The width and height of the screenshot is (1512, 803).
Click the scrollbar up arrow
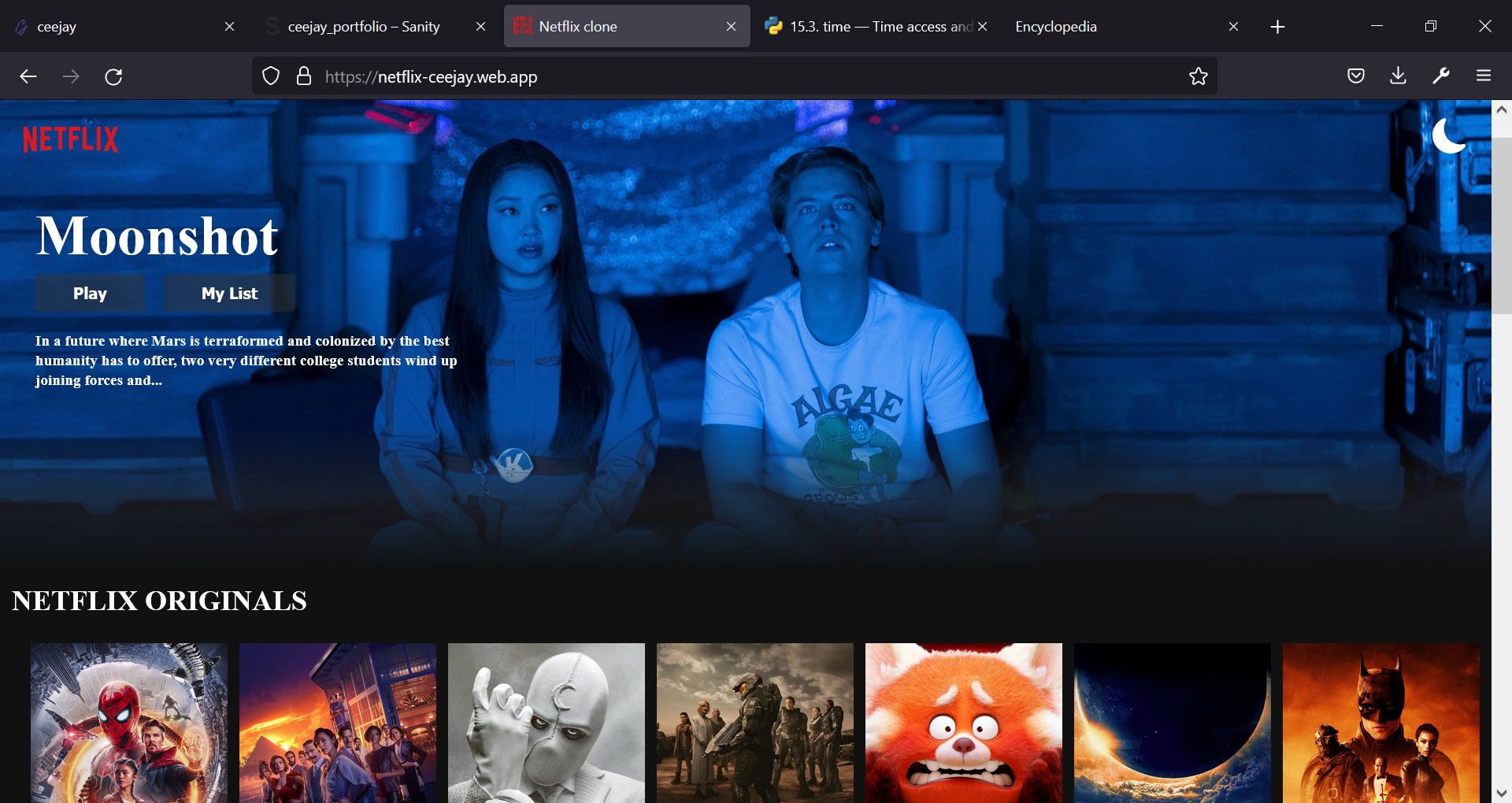point(1502,110)
